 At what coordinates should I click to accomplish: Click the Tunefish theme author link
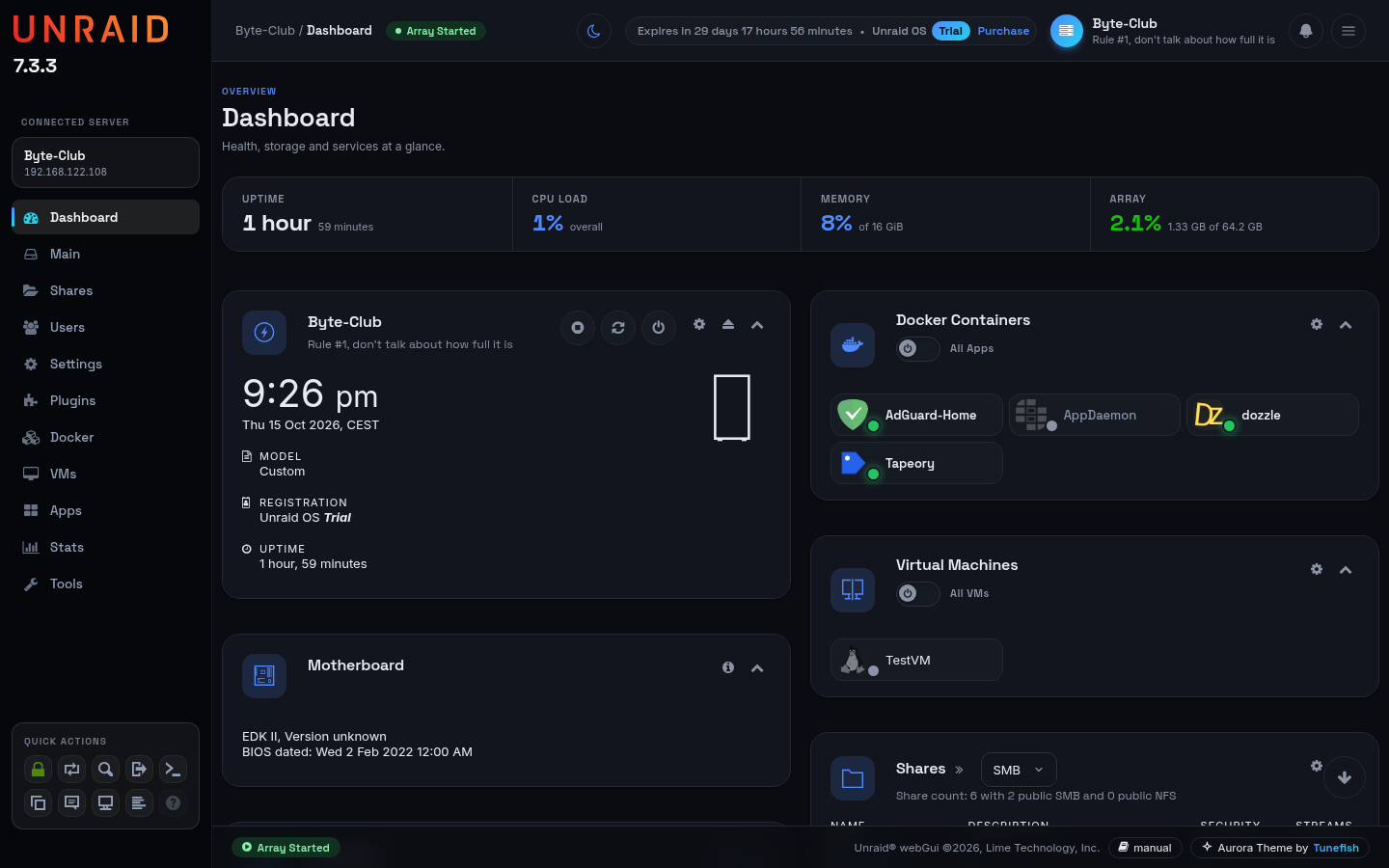click(1336, 848)
